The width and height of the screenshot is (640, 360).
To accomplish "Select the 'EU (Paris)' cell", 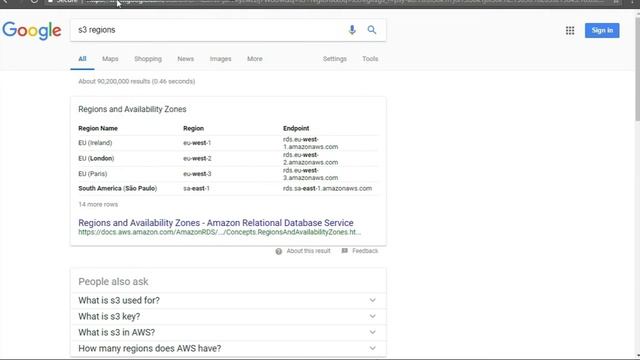I will coord(93,174).
